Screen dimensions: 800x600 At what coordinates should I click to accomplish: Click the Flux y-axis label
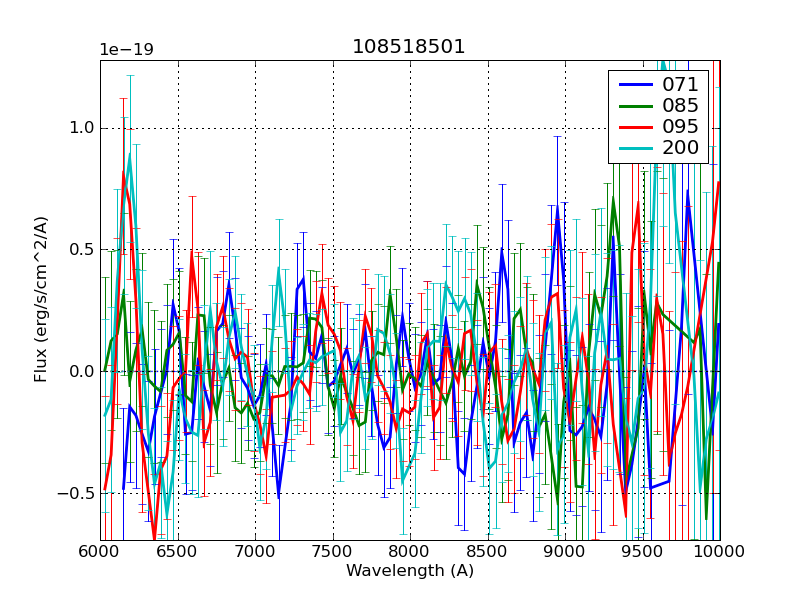tap(41, 300)
